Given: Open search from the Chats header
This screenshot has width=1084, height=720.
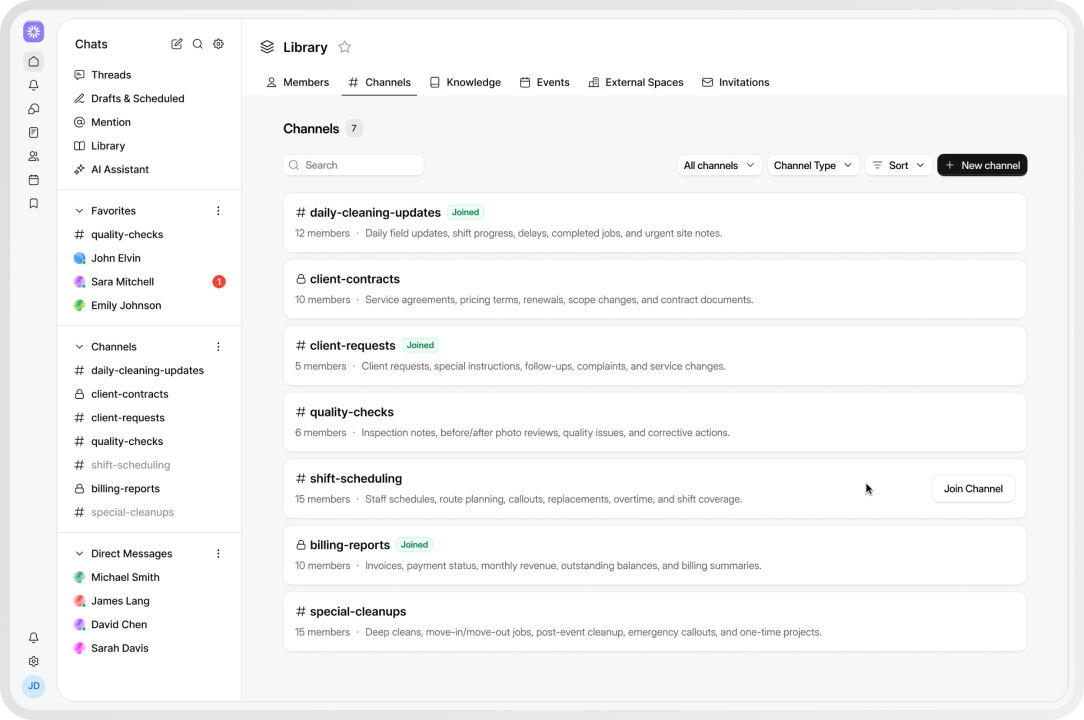Looking at the screenshot, I should (x=198, y=44).
